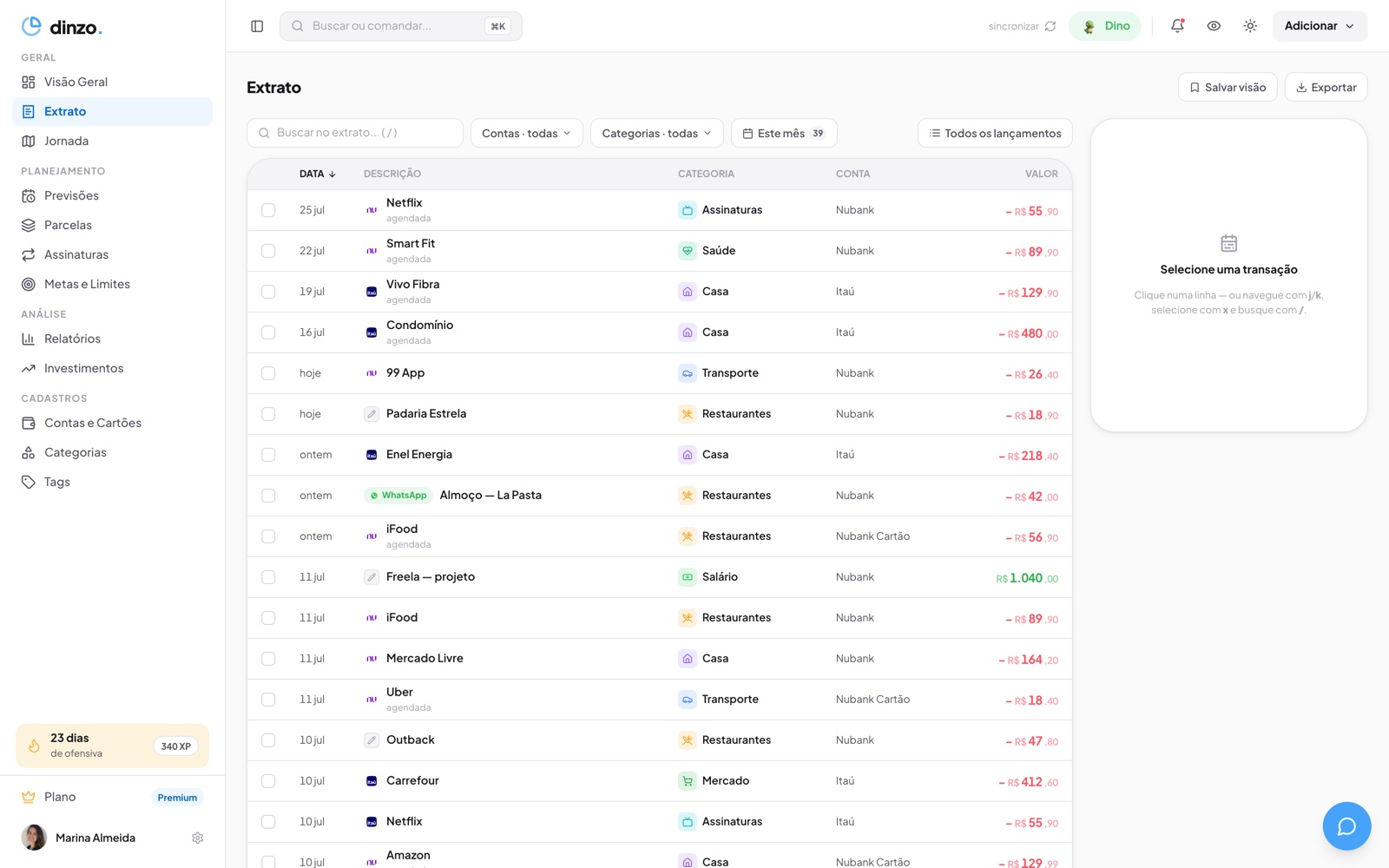Open the chat support bubble

tap(1346, 825)
